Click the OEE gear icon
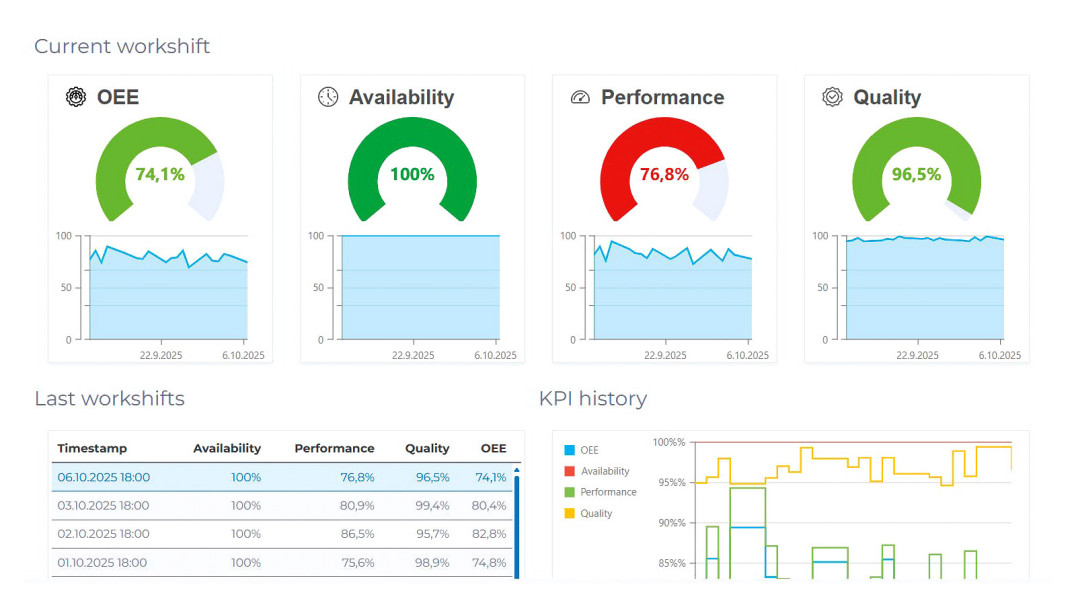The width and height of the screenshot is (1076, 604). (x=75, y=97)
